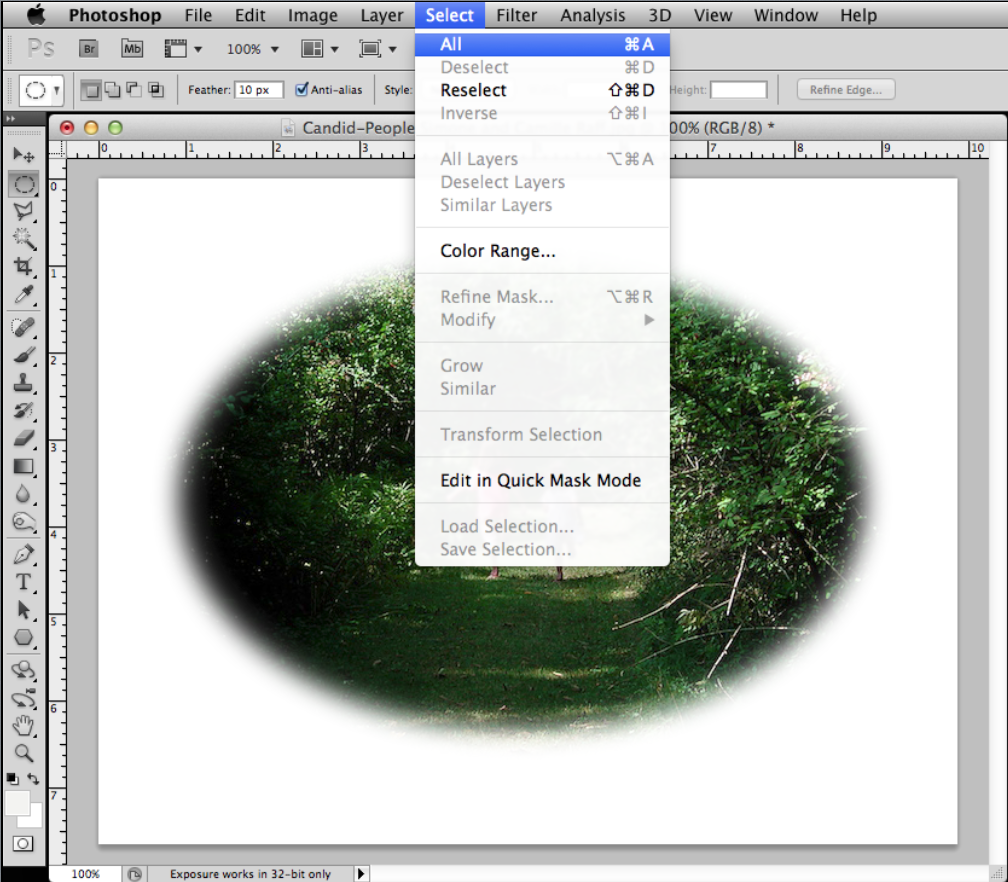This screenshot has width=1008, height=882.
Task: Select the Zoom magnifier tool
Action: [23, 753]
